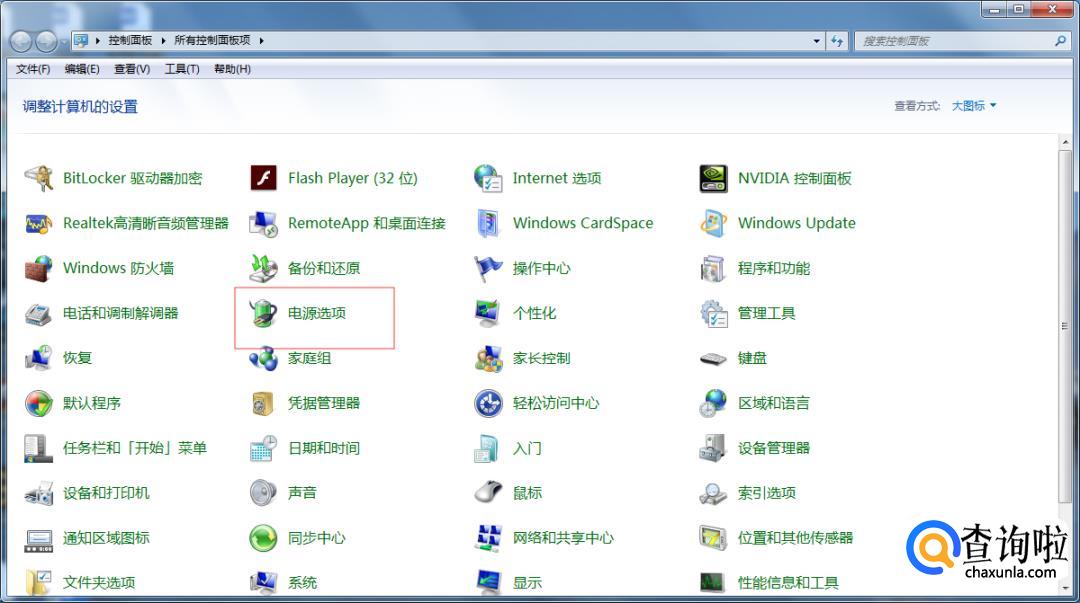1080x603 pixels.
Task: Expand the address bar history dropdown arrow
Action: click(817, 41)
